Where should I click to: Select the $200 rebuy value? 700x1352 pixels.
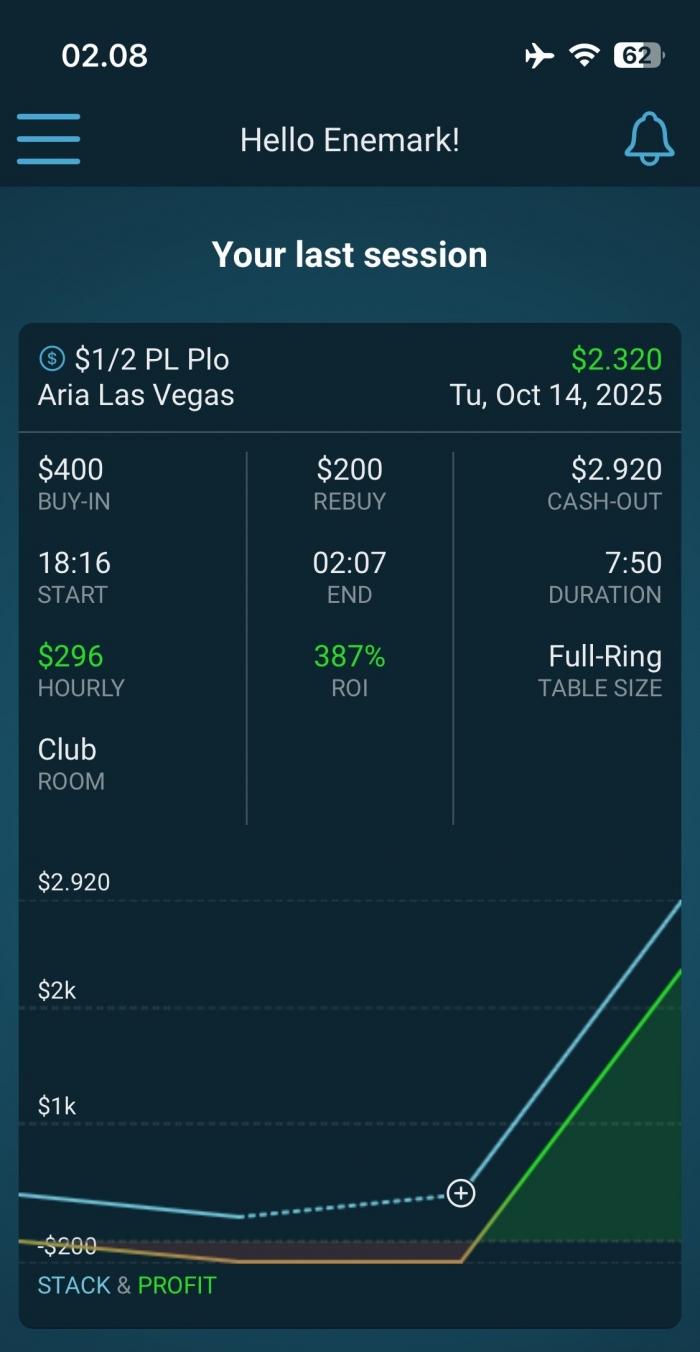[350, 469]
